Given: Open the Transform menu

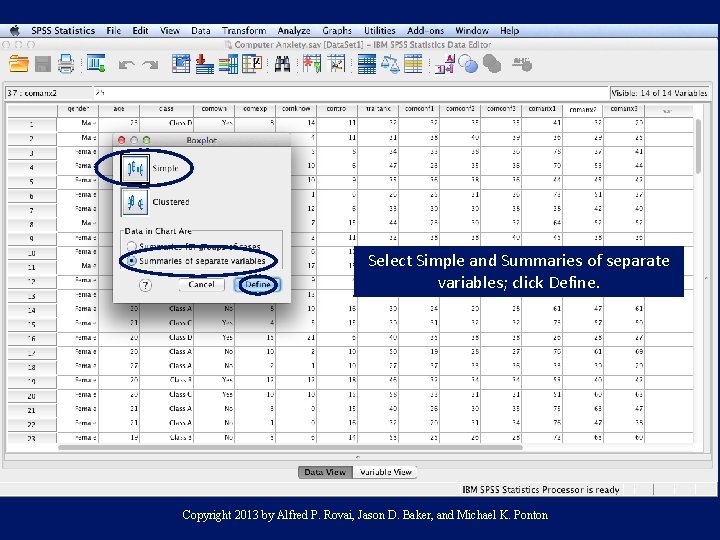Looking at the screenshot, I should coord(244,31).
